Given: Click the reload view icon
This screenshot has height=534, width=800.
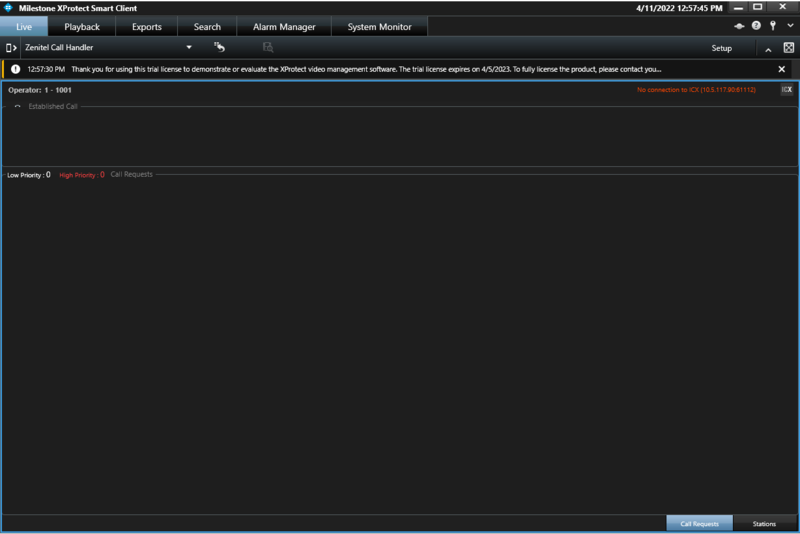Looking at the screenshot, I should click(x=219, y=47).
